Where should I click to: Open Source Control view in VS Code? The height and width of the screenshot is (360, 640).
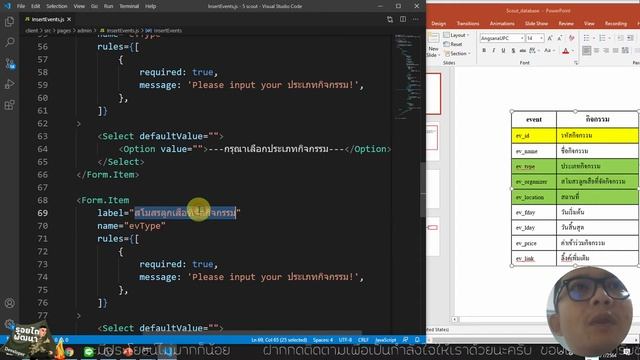[9, 63]
